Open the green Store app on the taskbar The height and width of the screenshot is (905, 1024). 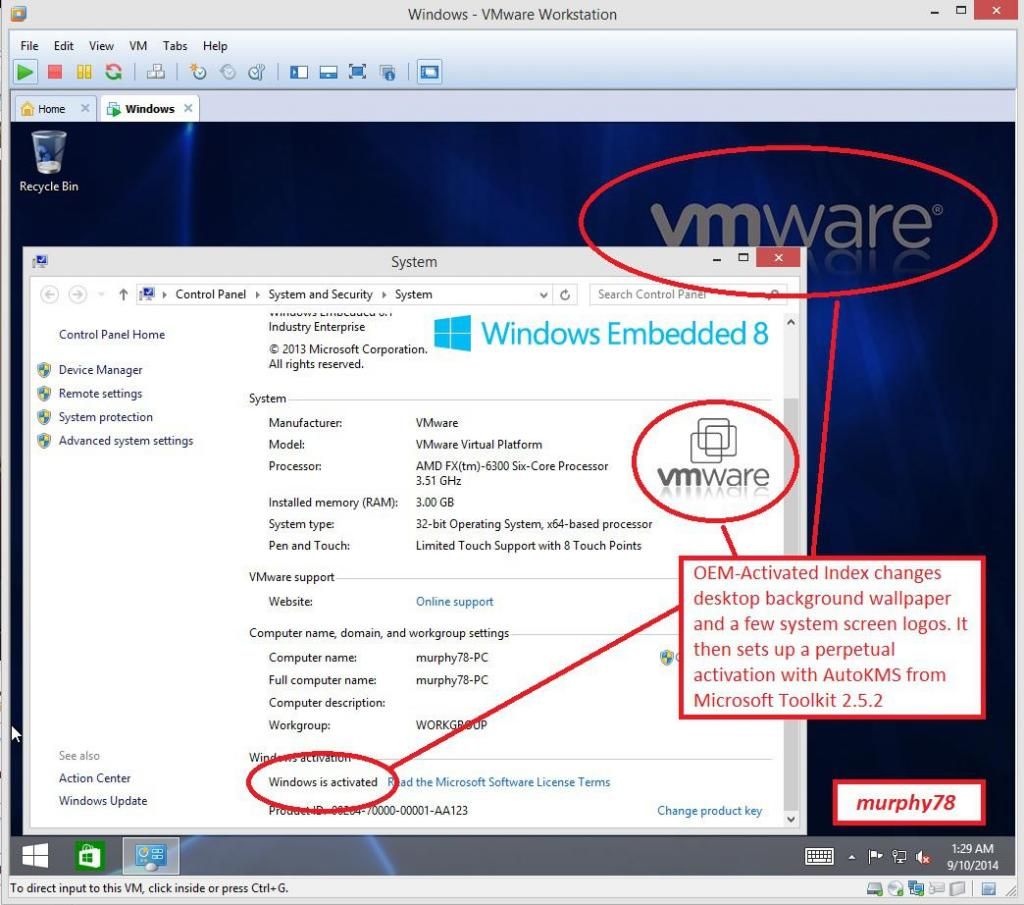(x=89, y=855)
